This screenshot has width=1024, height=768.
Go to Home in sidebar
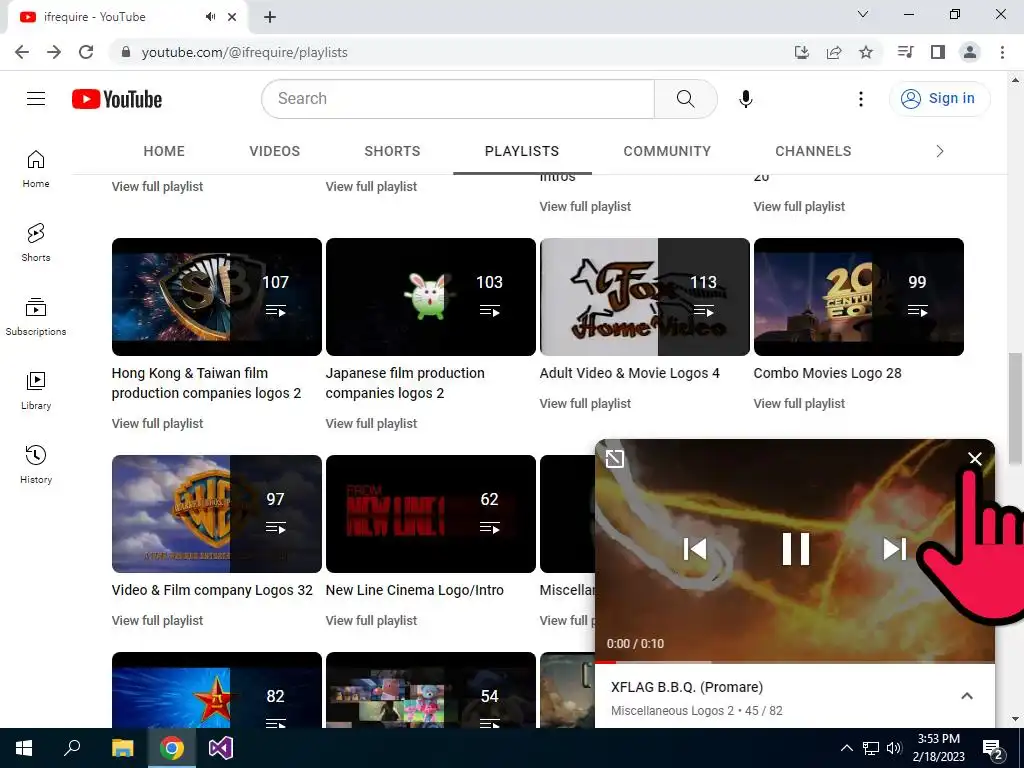[36, 168]
